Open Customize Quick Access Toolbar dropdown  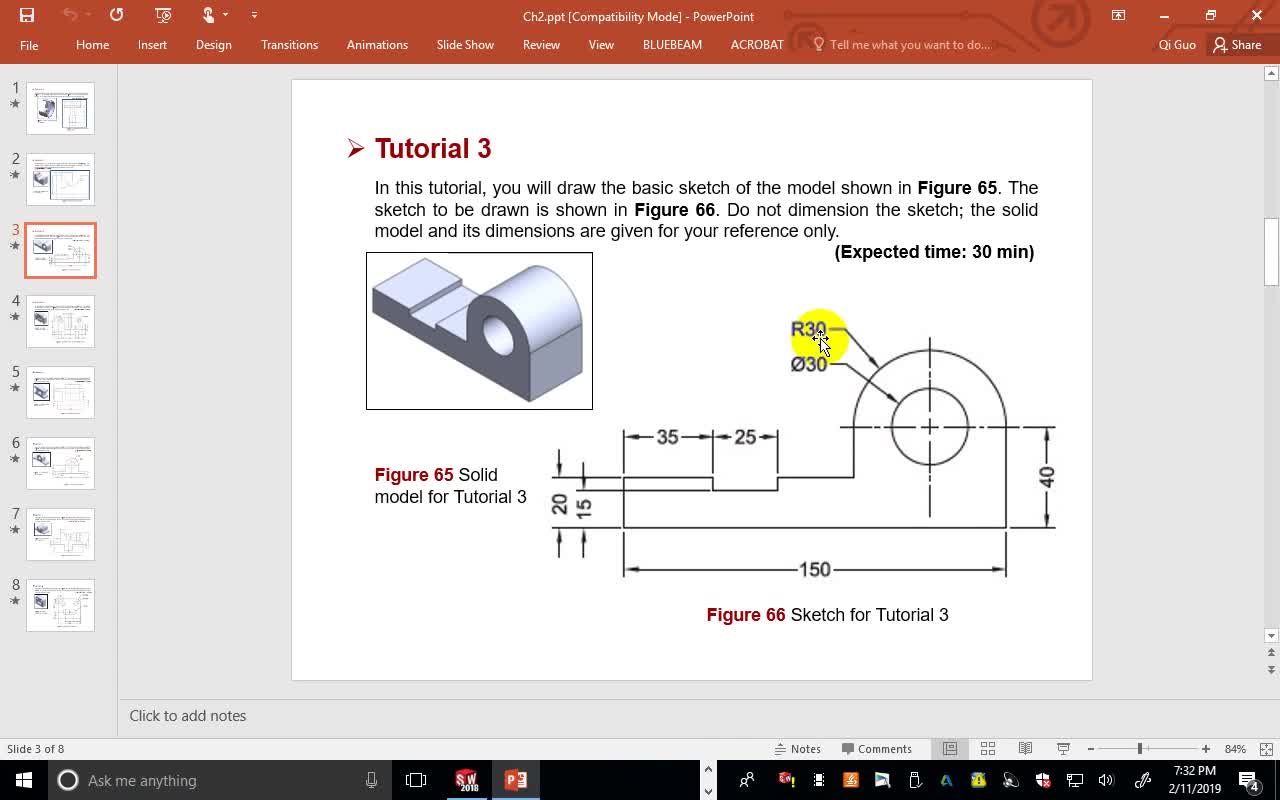(x=254, y=15)
